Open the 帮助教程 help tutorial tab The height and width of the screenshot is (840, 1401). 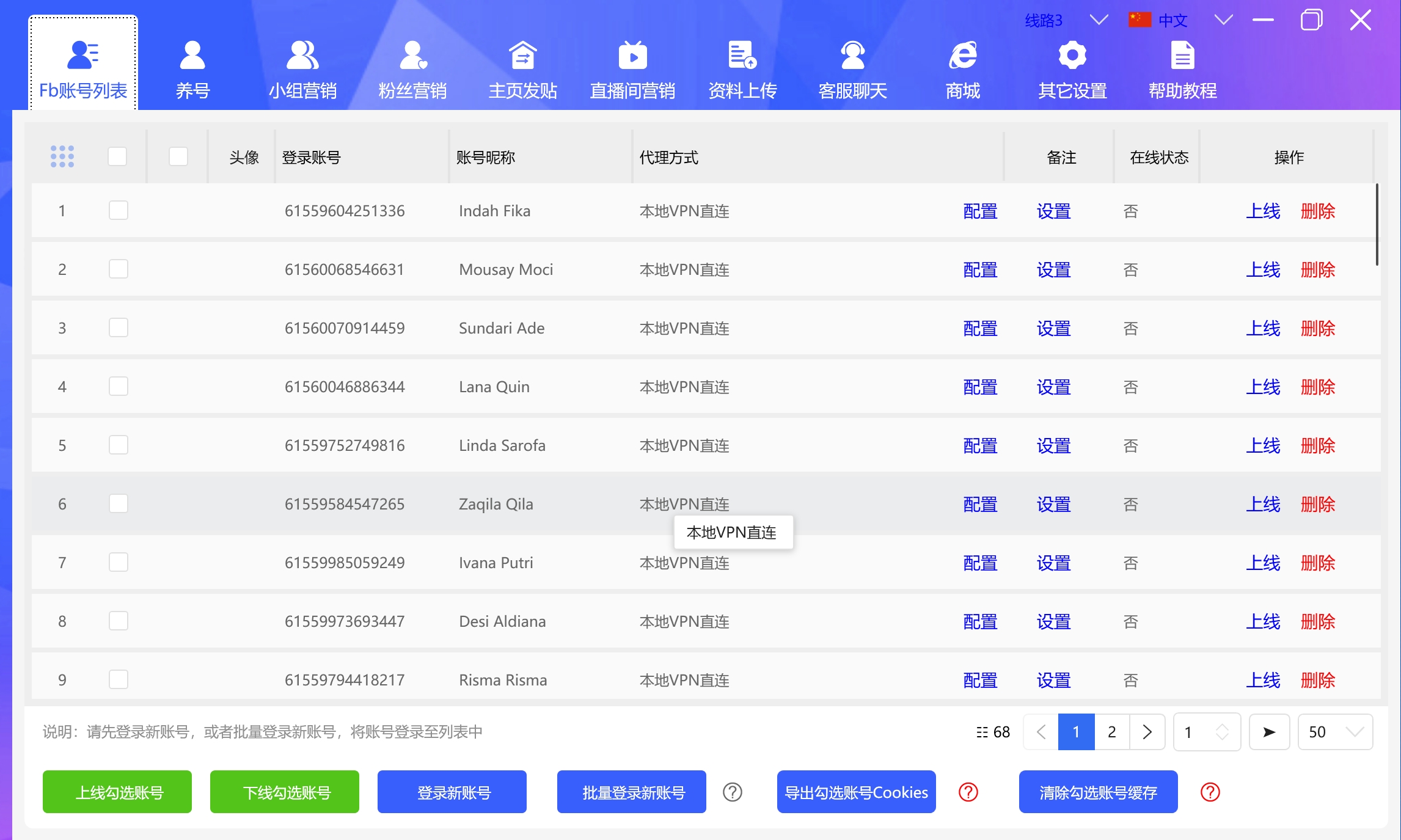click(x=1182, y=69)
